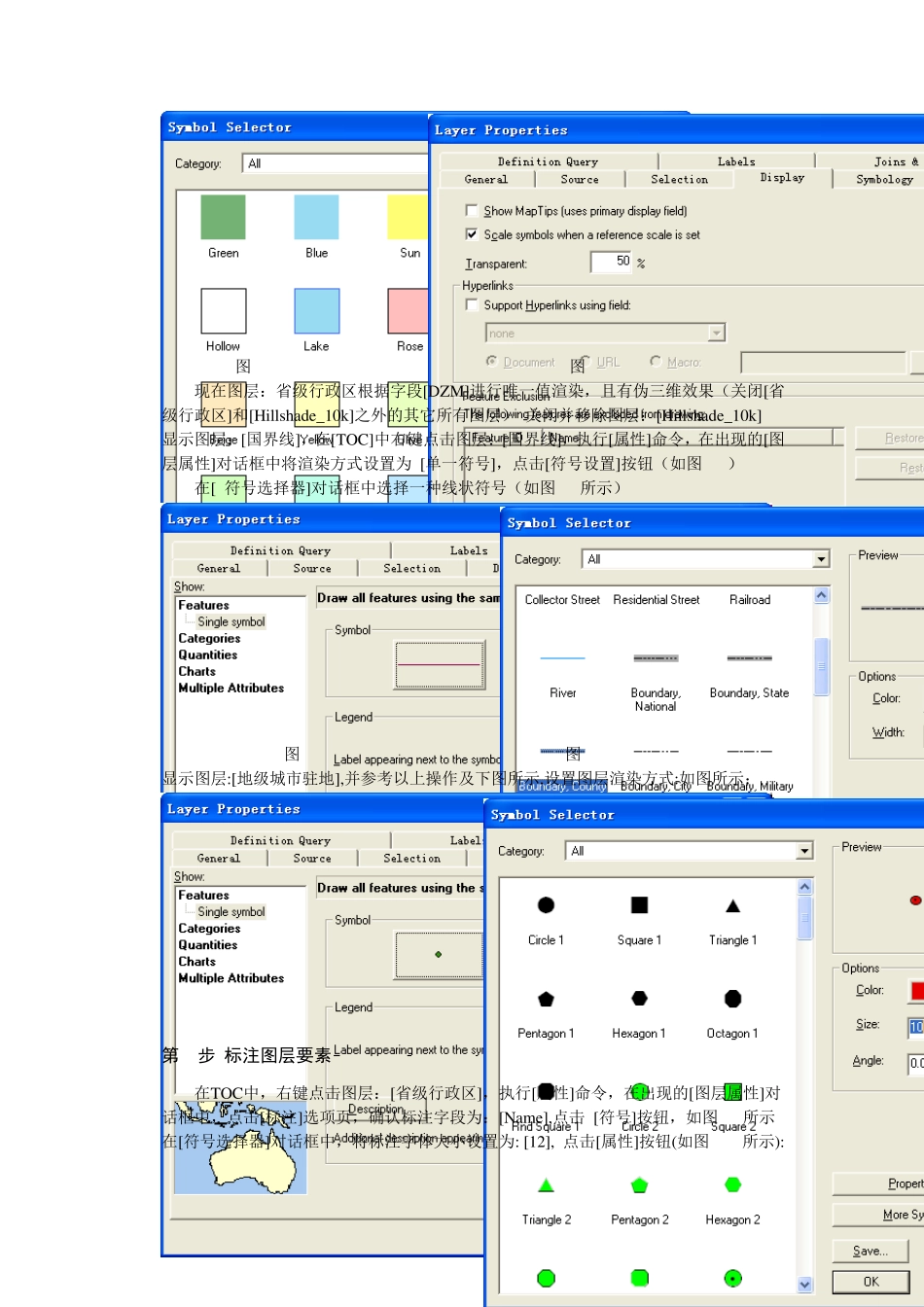
Task: Open General tab beside the Display tab
Action: pyautogui.click(x=486, y=180)
